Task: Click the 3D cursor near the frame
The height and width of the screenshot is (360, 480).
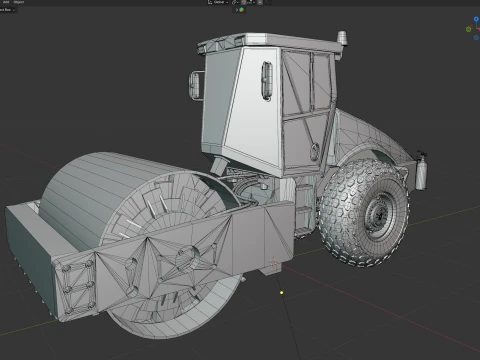Action: pyautogui.click(x=273, y=262)
